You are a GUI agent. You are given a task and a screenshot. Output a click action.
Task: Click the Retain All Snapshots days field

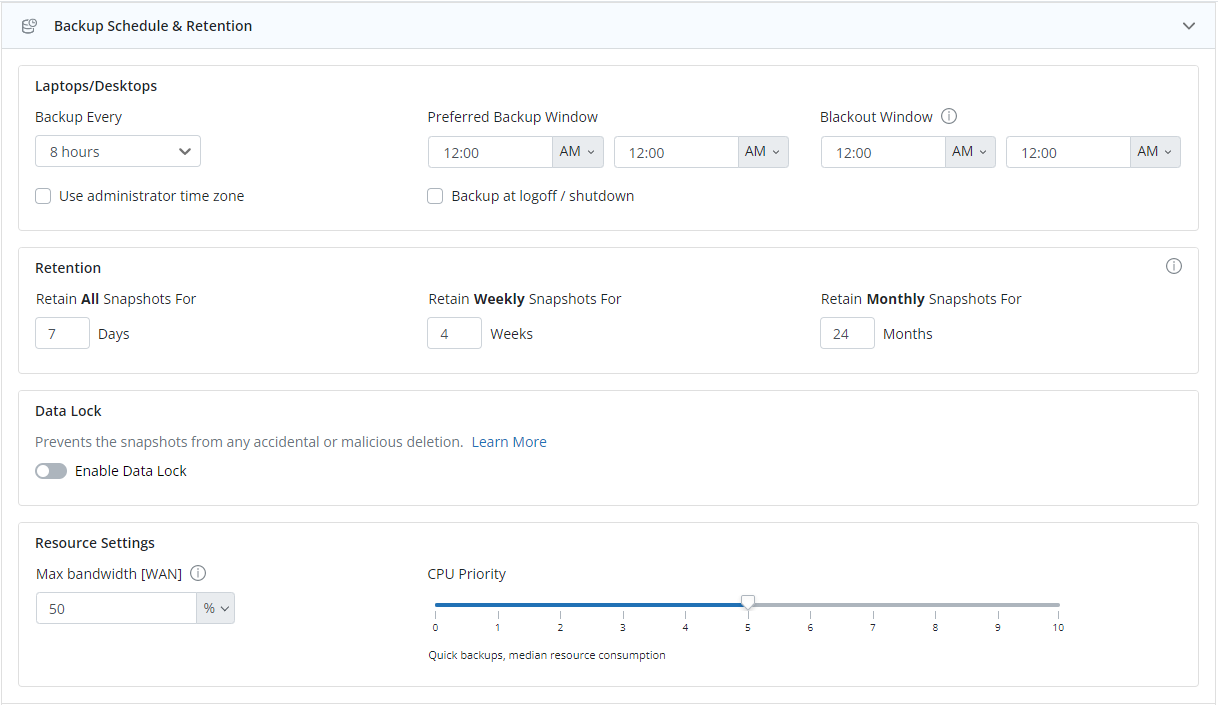click(62, 333)
